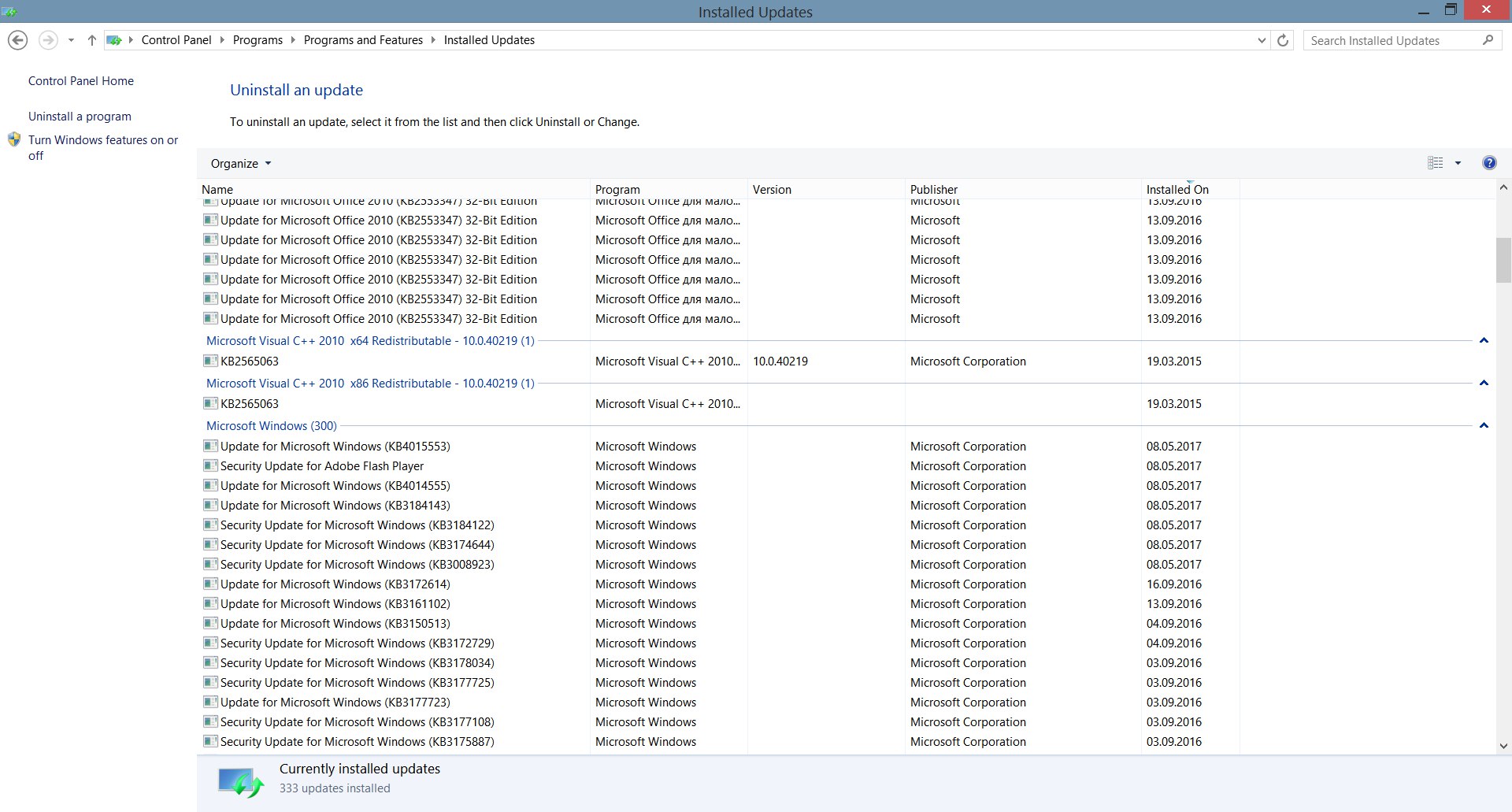Open Control Panel Home link

coord(81,81)
